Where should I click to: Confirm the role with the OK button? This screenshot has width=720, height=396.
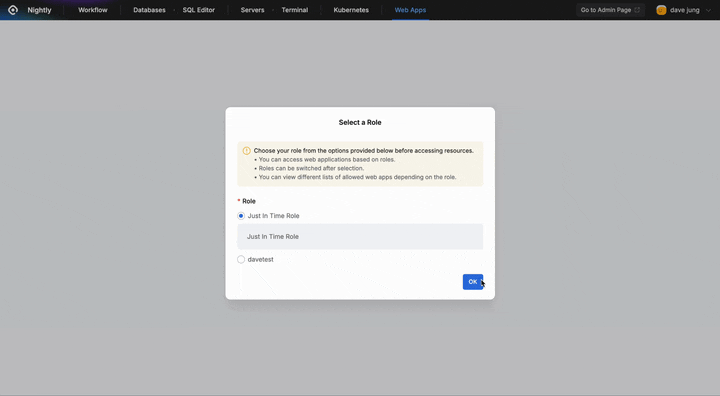coord(472,282)
